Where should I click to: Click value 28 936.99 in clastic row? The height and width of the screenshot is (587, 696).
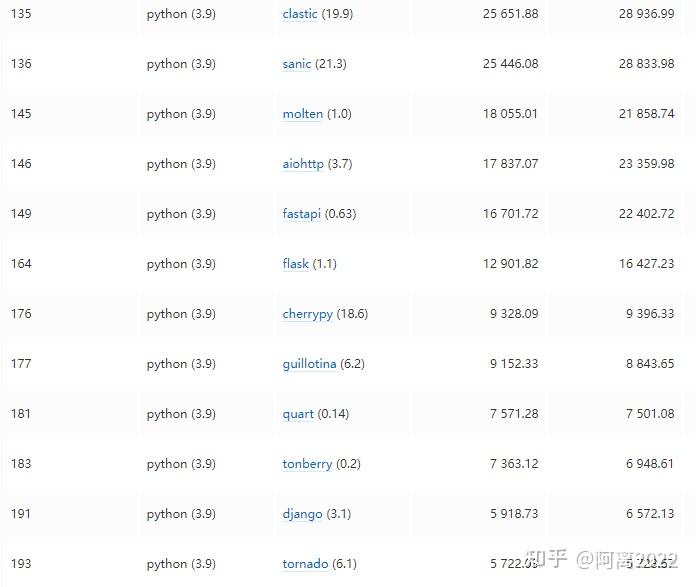click(646, 14)
